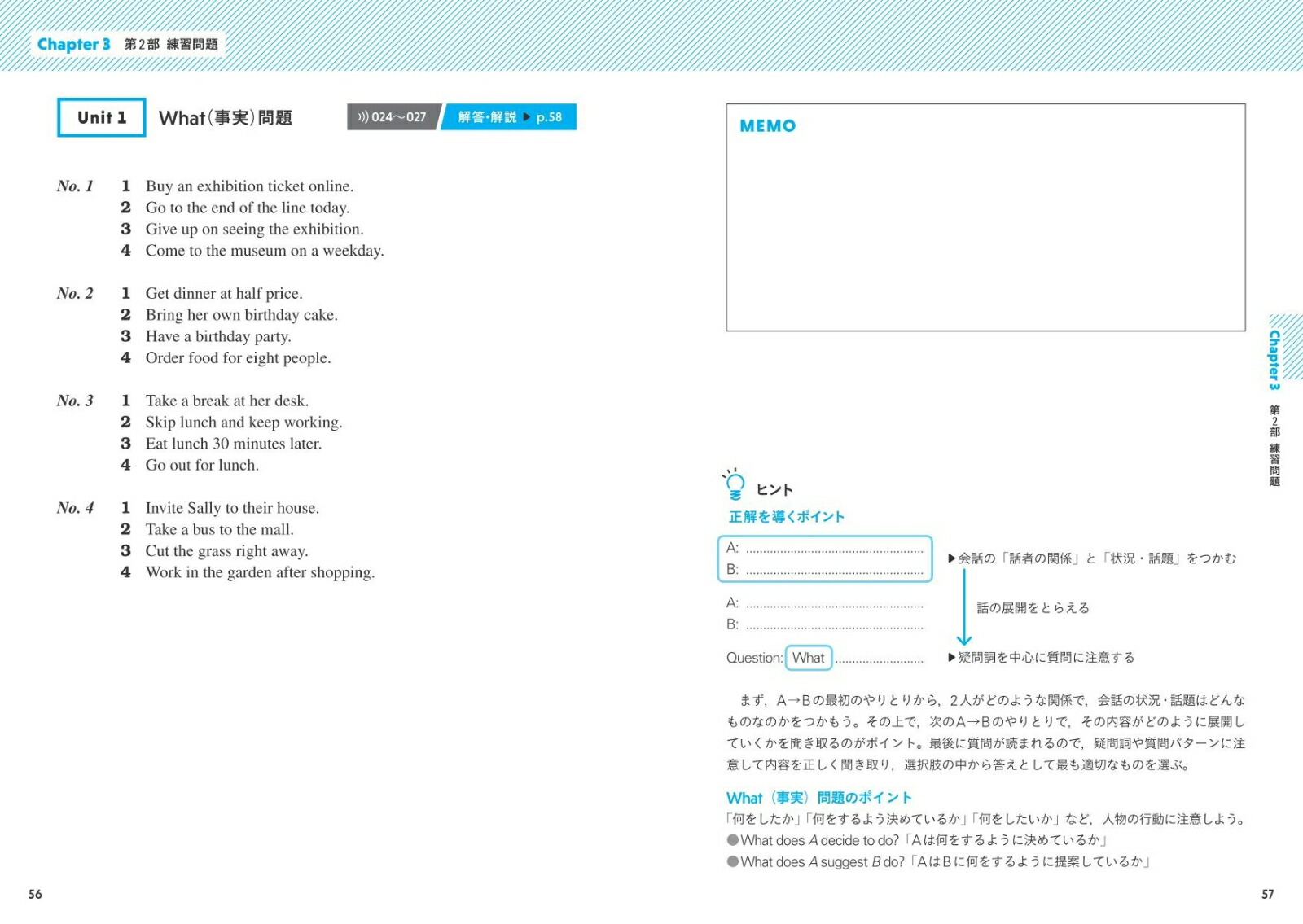Click the lightbulb hint icon
The height and width of the screenshot is (924, 1303).
point(734,484)
